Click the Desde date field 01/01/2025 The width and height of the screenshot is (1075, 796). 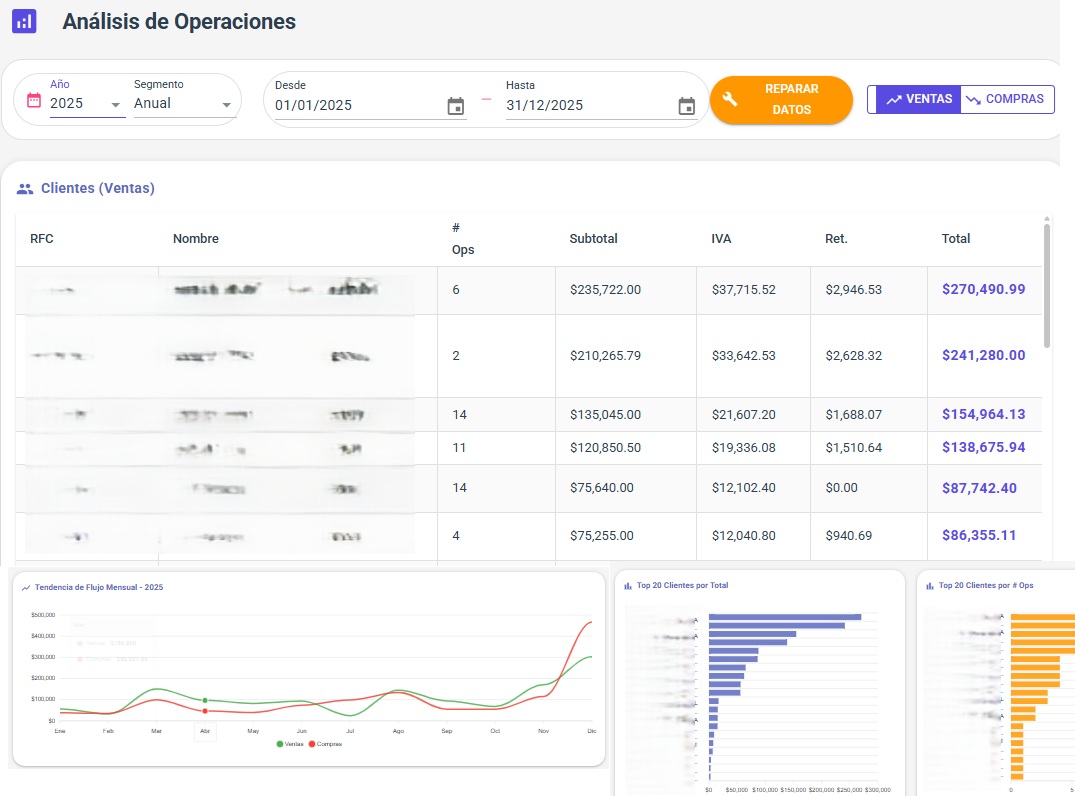click(355, 106)
